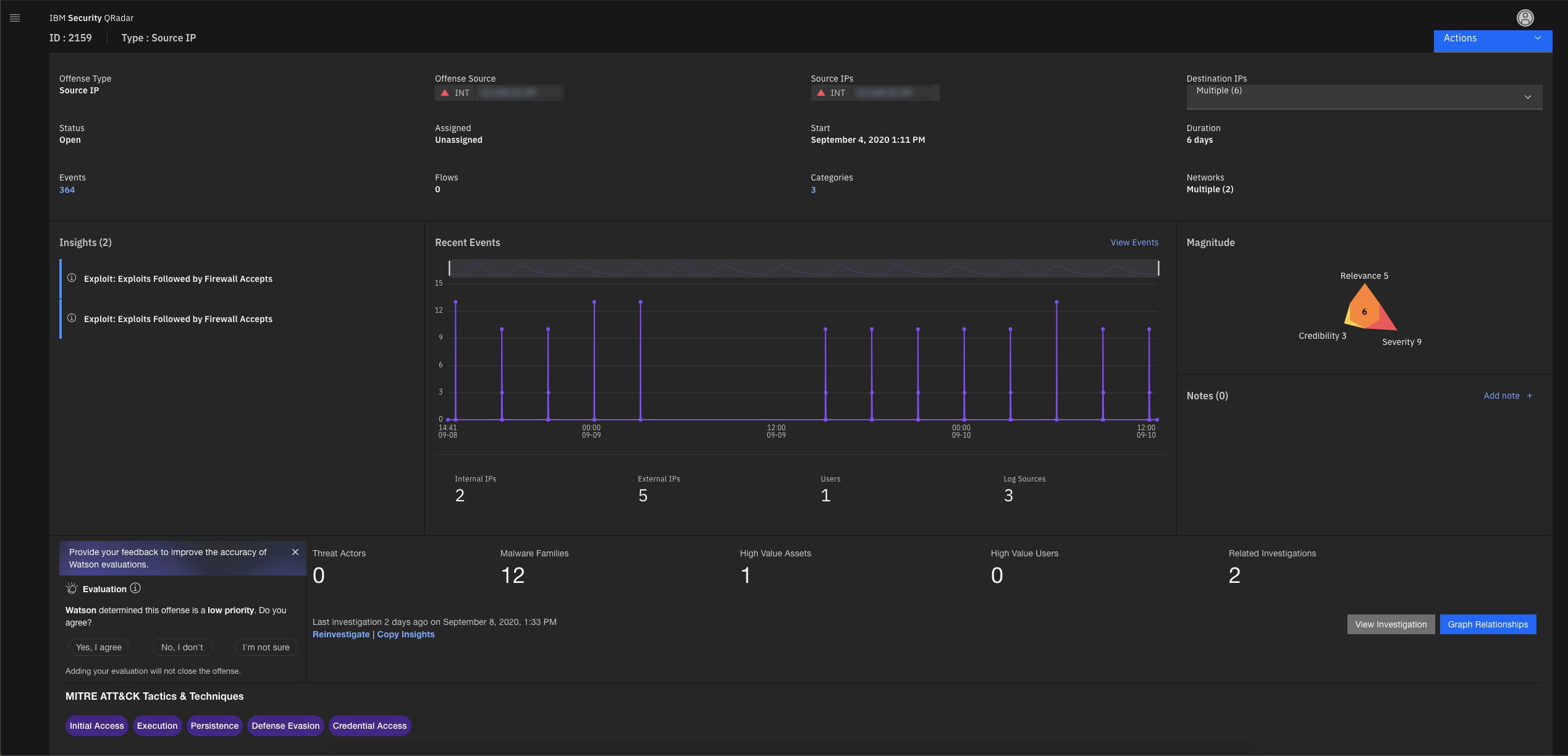
Task: Click the warning triangle next to Offense Source
Action: click(445, 92)
